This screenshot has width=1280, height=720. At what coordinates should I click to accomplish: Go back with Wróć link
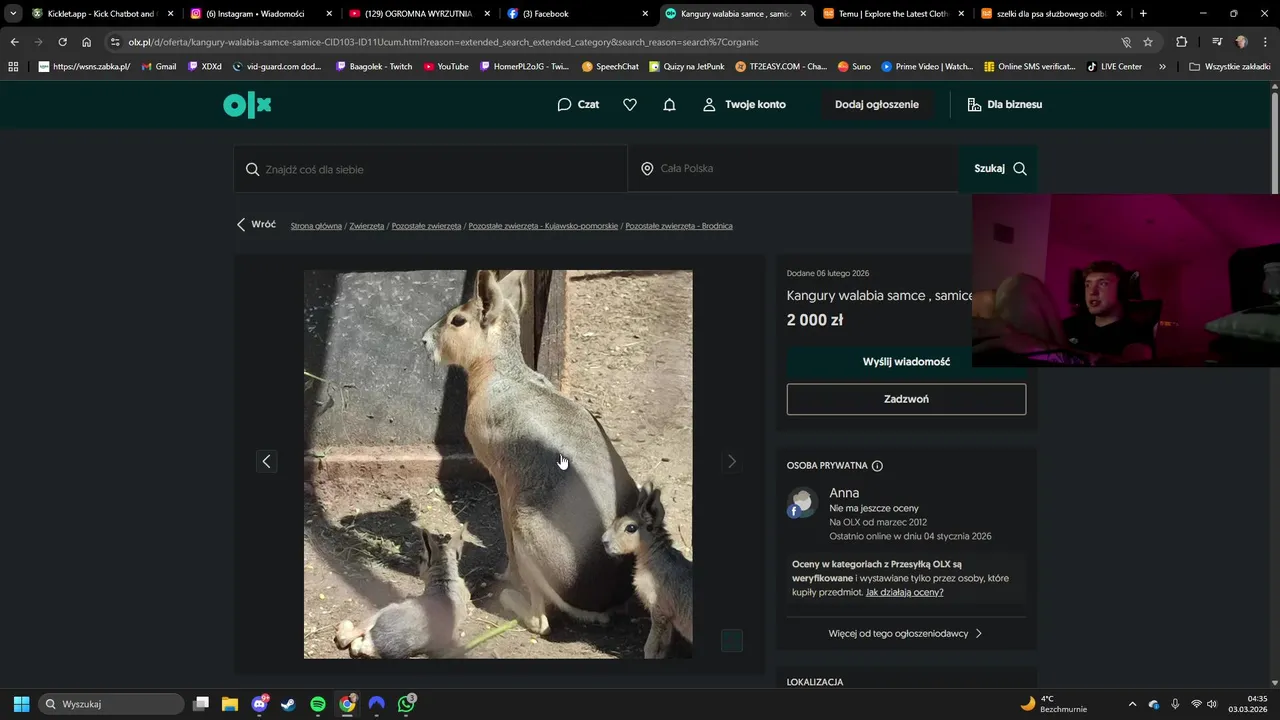click(256, 225)
